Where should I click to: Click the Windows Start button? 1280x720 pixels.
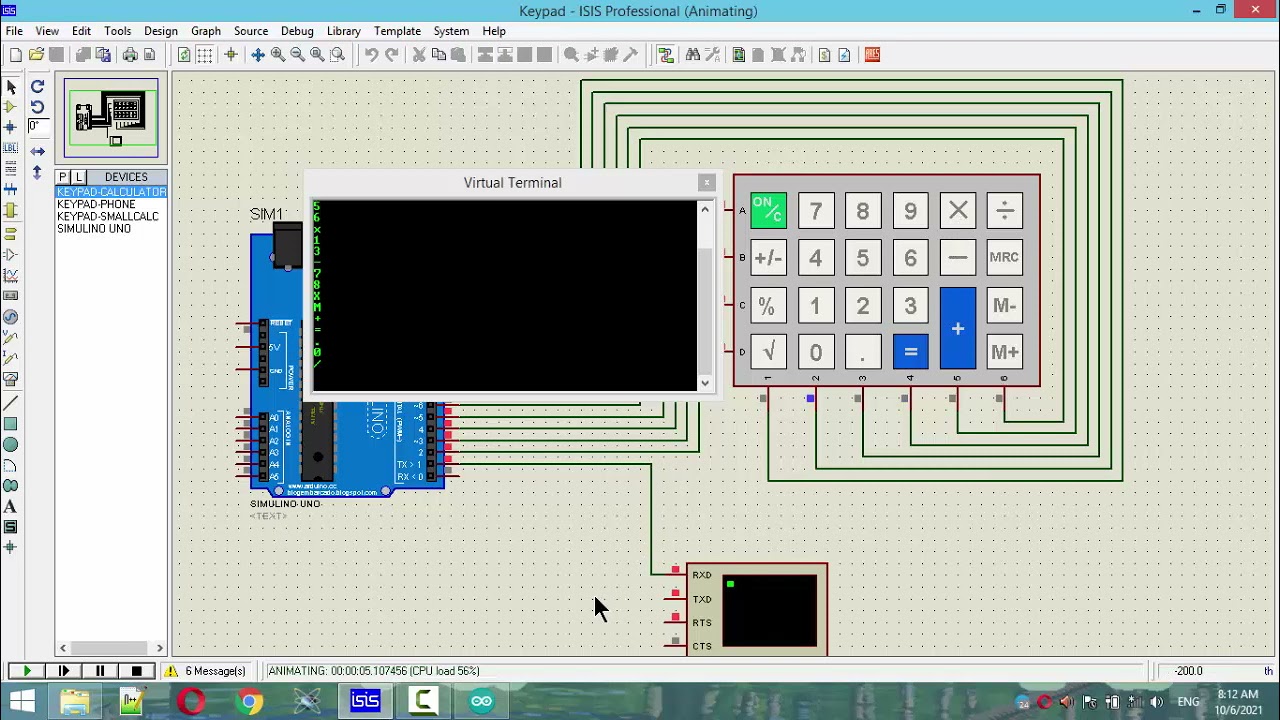click(x=22, y=702)
